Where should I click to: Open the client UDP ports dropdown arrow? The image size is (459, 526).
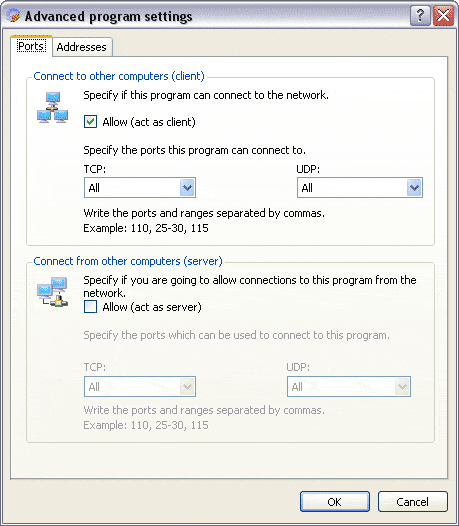pyautogui.click(x=414, y=188)
